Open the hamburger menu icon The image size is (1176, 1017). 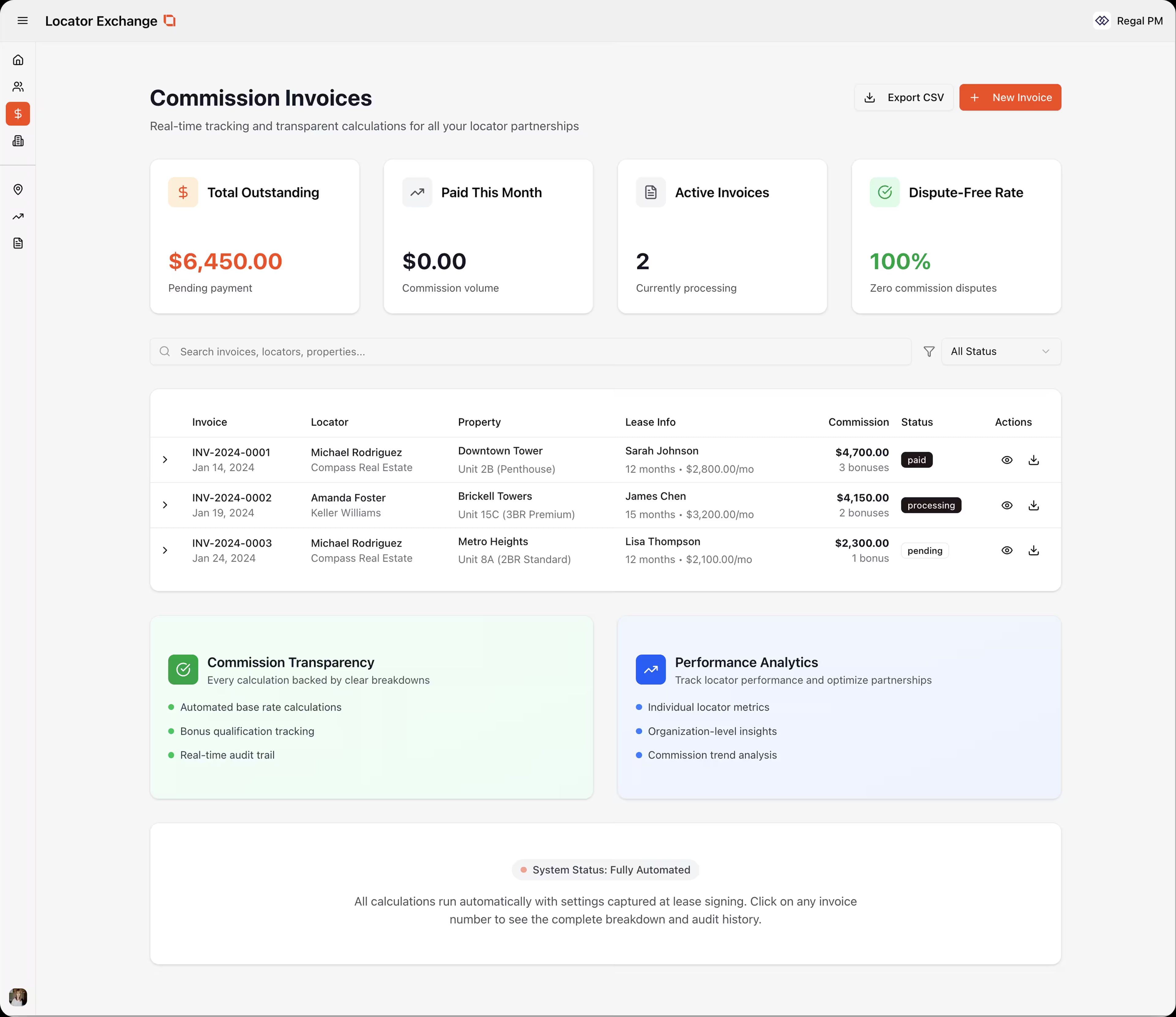[x=23, y=21]
